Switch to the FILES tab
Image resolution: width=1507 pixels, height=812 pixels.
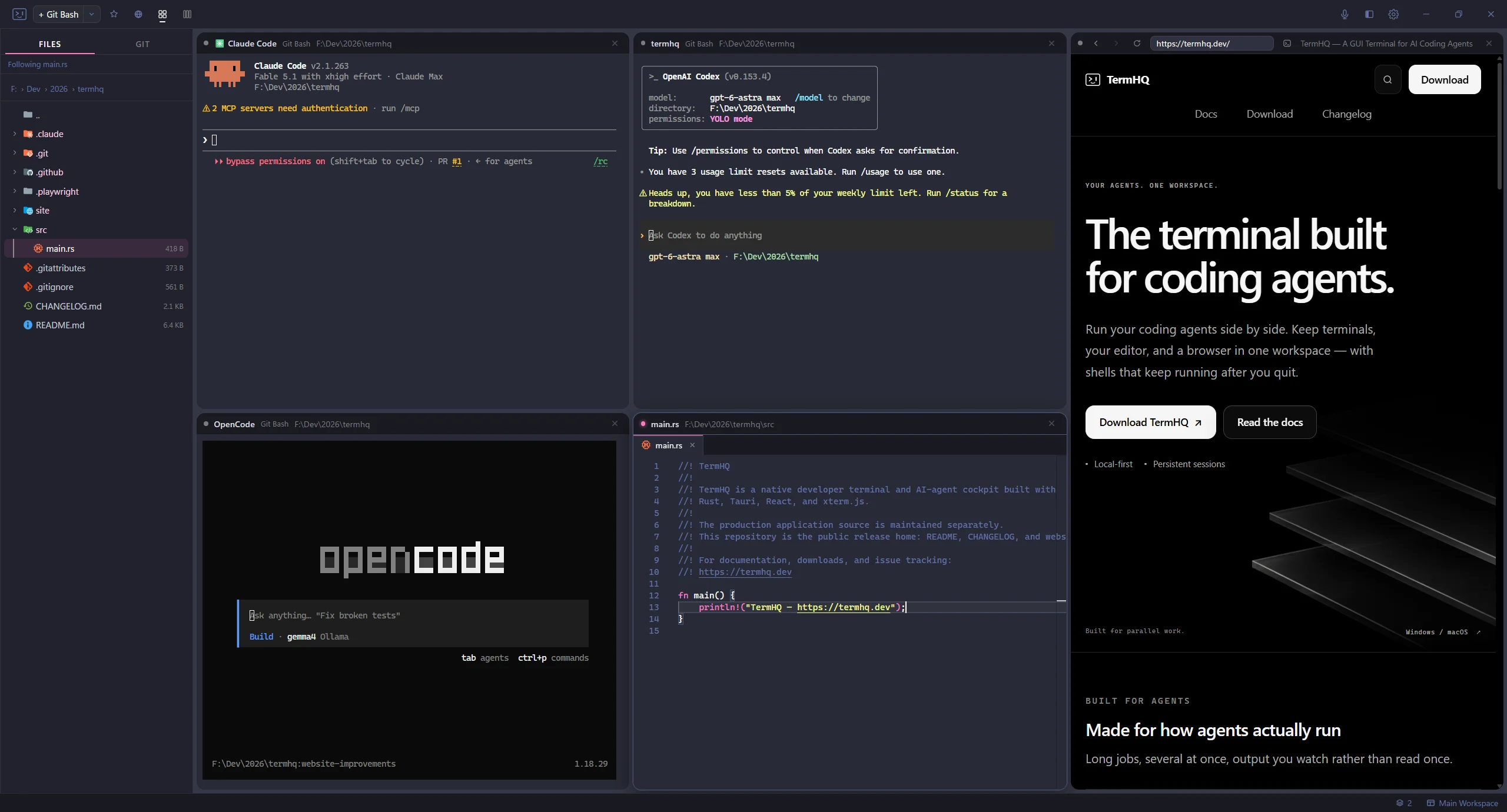(49, 44)
